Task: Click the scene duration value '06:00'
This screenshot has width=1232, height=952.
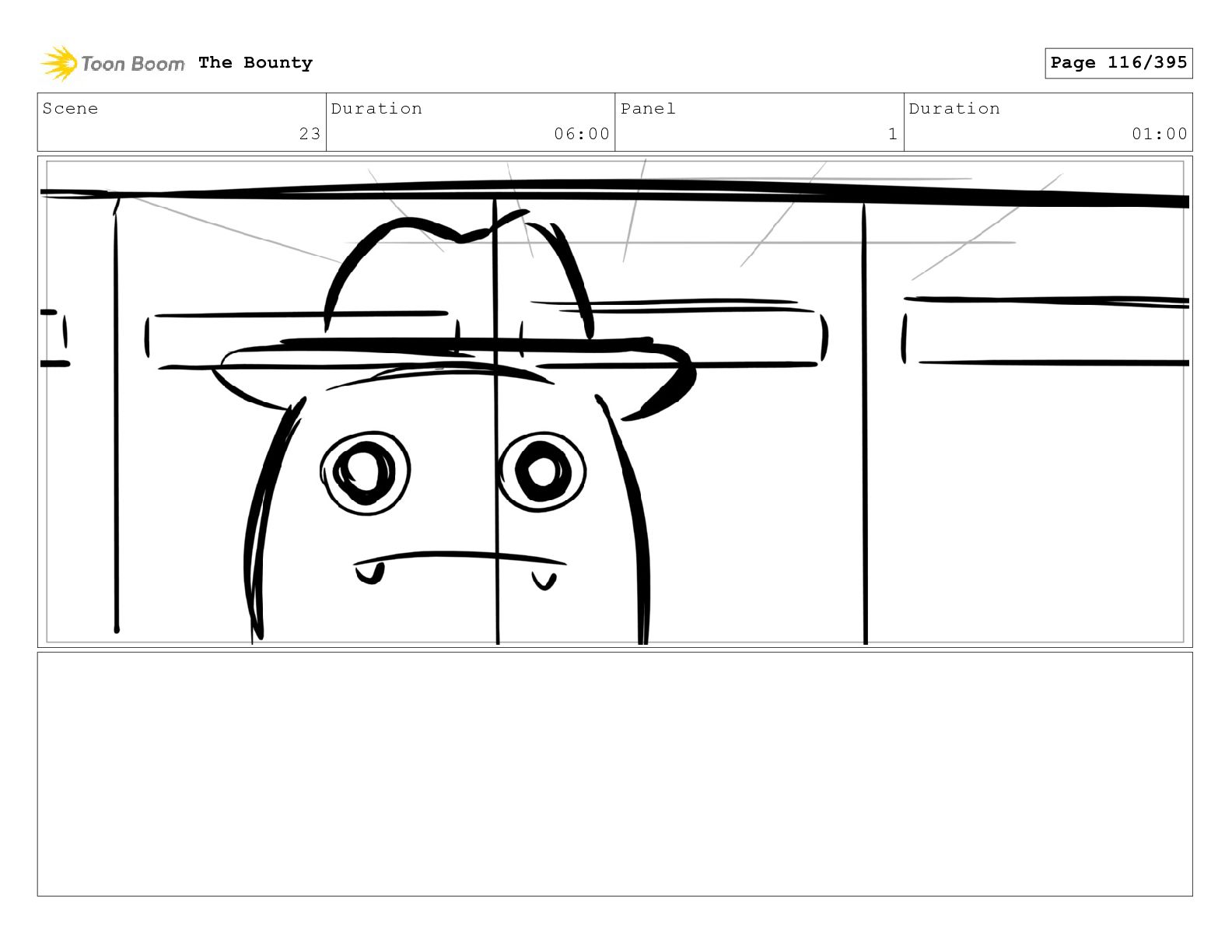Action: coord(582,134)
